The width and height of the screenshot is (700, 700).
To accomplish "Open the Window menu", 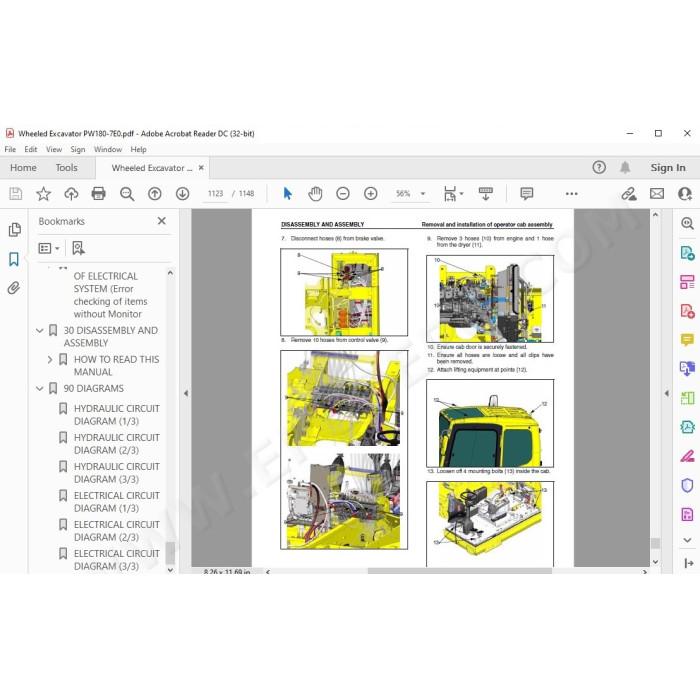I will coord(108,150).
